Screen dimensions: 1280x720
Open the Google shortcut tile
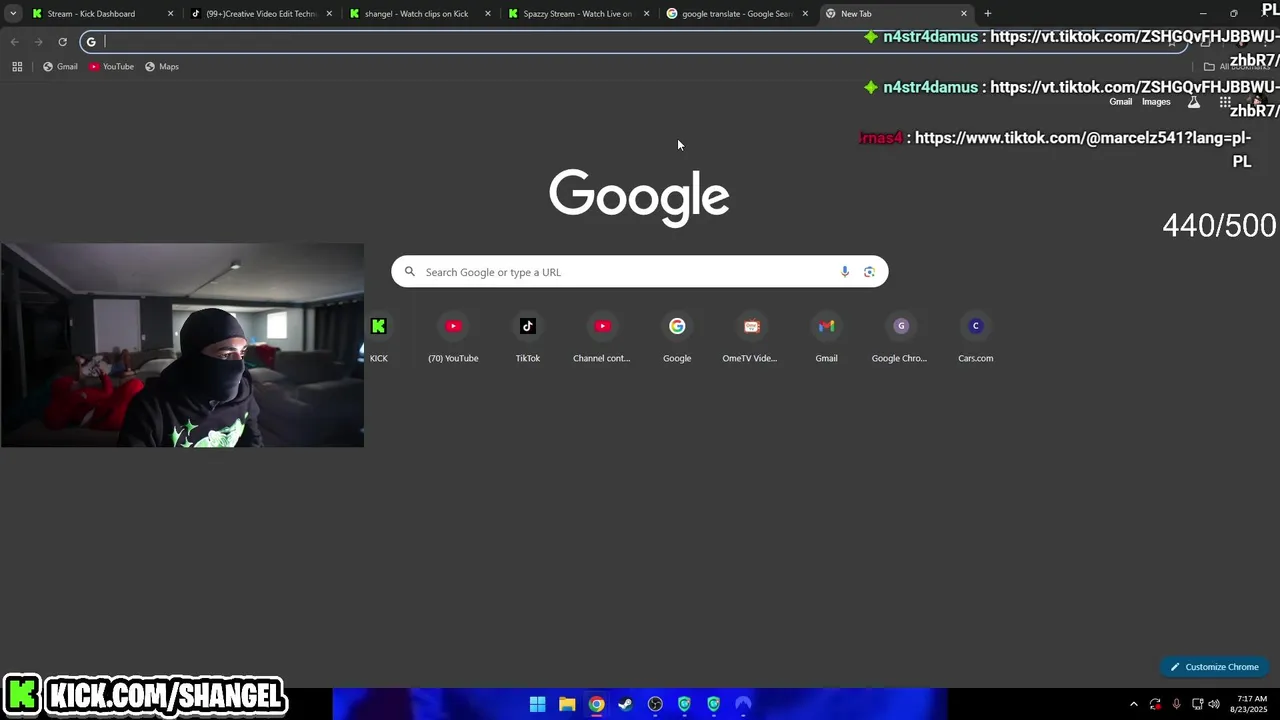coord(677,337)
